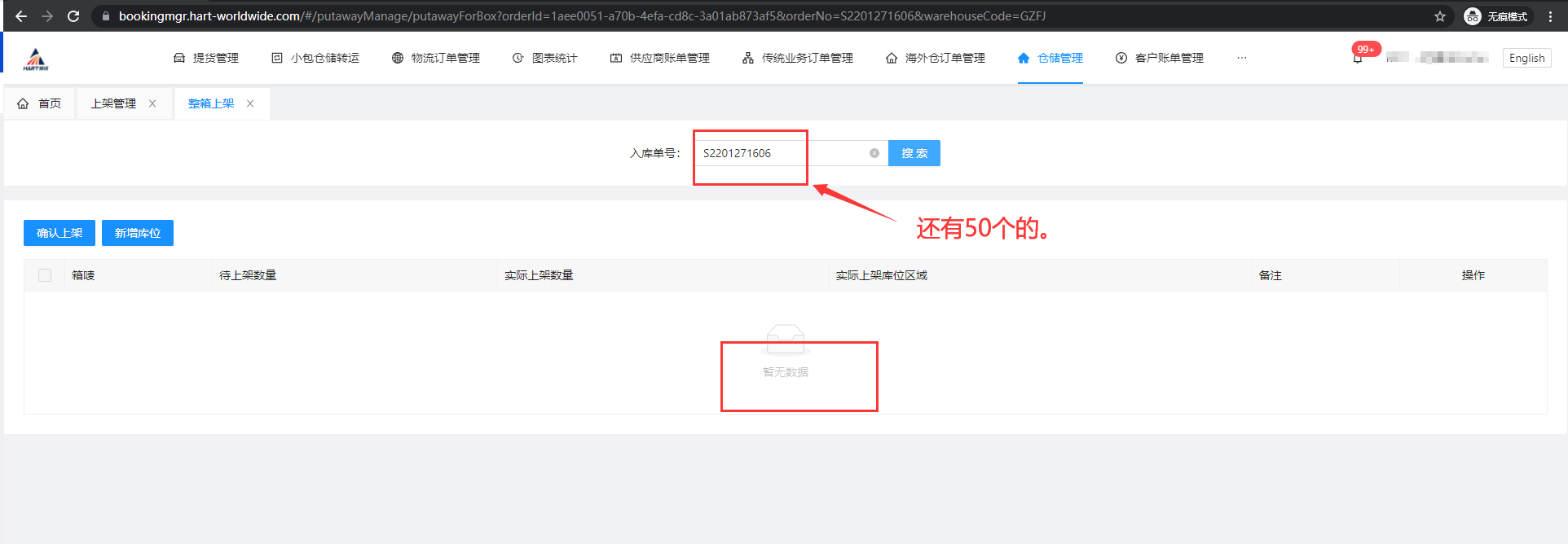
Task: Open the 海外仓订单管理 menu
Action: tap(936, 58)
